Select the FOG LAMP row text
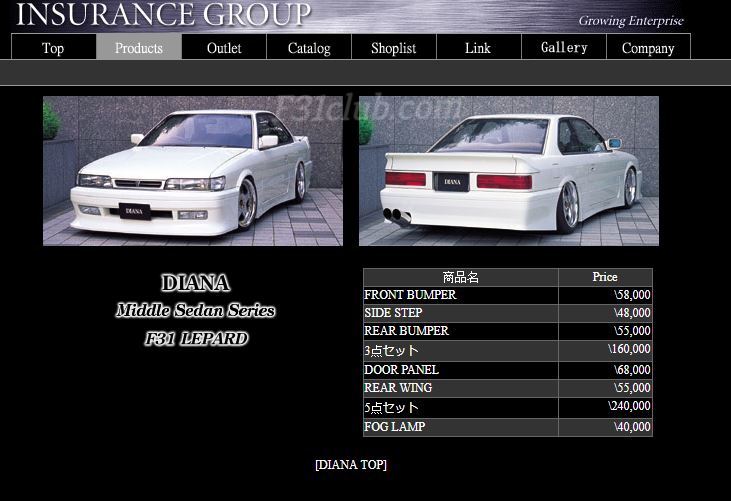731x501 pixels. coord(394,427)
